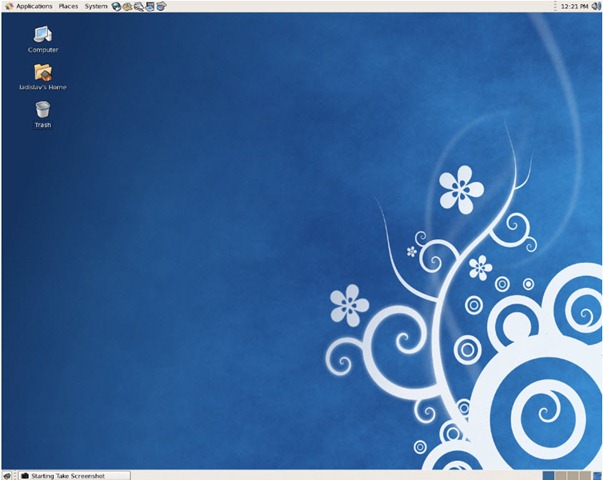Image resolution: width=603 pixels, height=480 pixels.
Task: Open ladislav's Home folder icon
Action: click(43, 77)
